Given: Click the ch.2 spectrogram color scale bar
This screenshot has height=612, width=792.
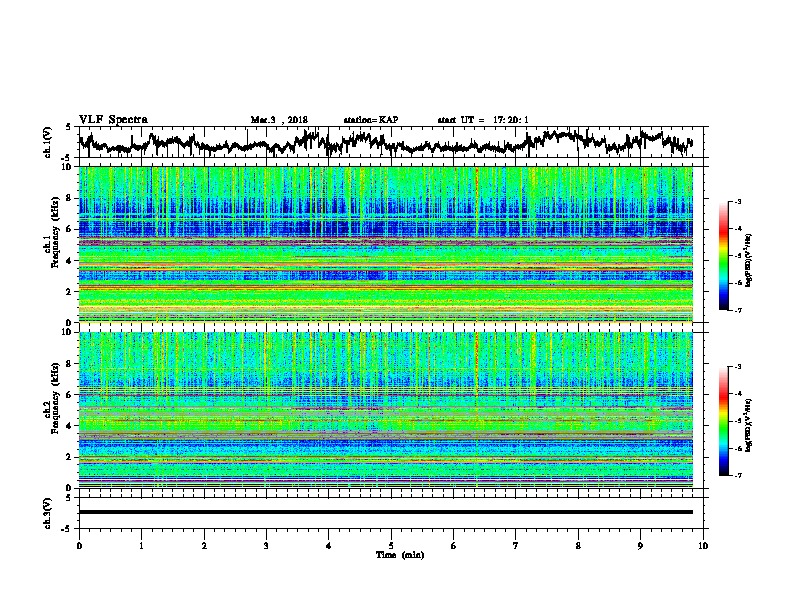Looking at the screenshot, I should click(723, 421).
